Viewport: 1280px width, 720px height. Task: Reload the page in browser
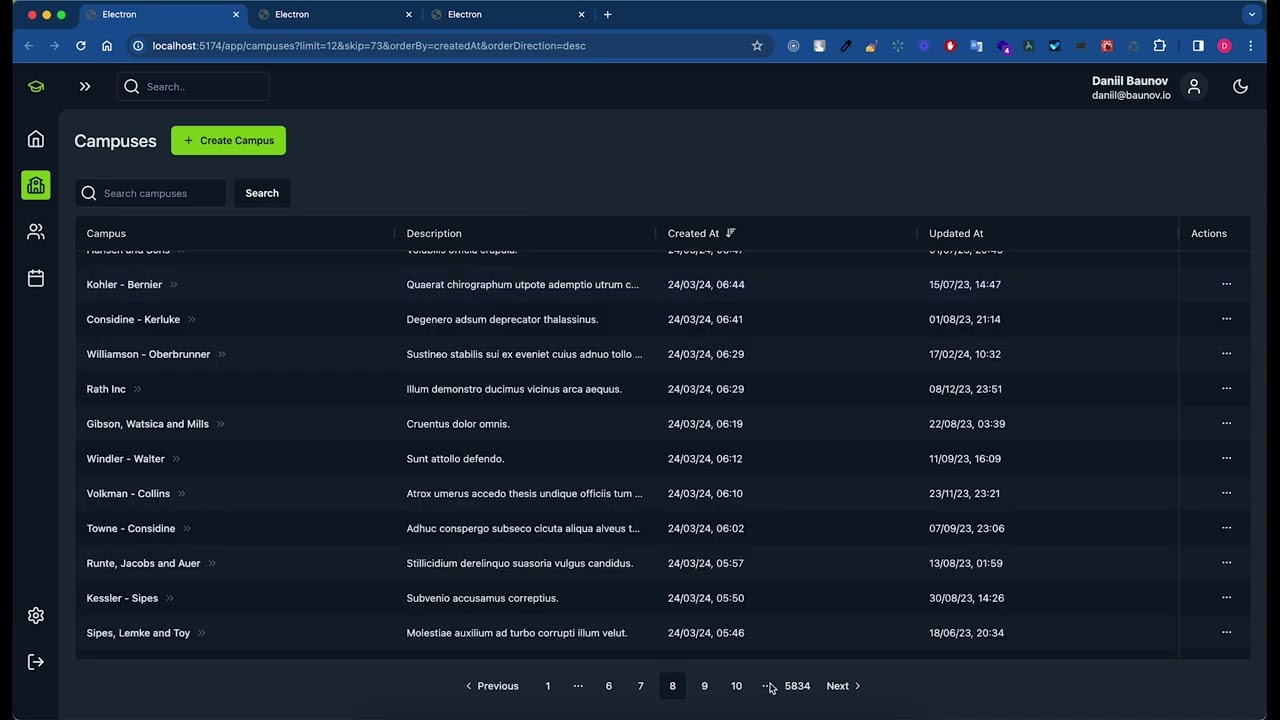coord(81,46)
